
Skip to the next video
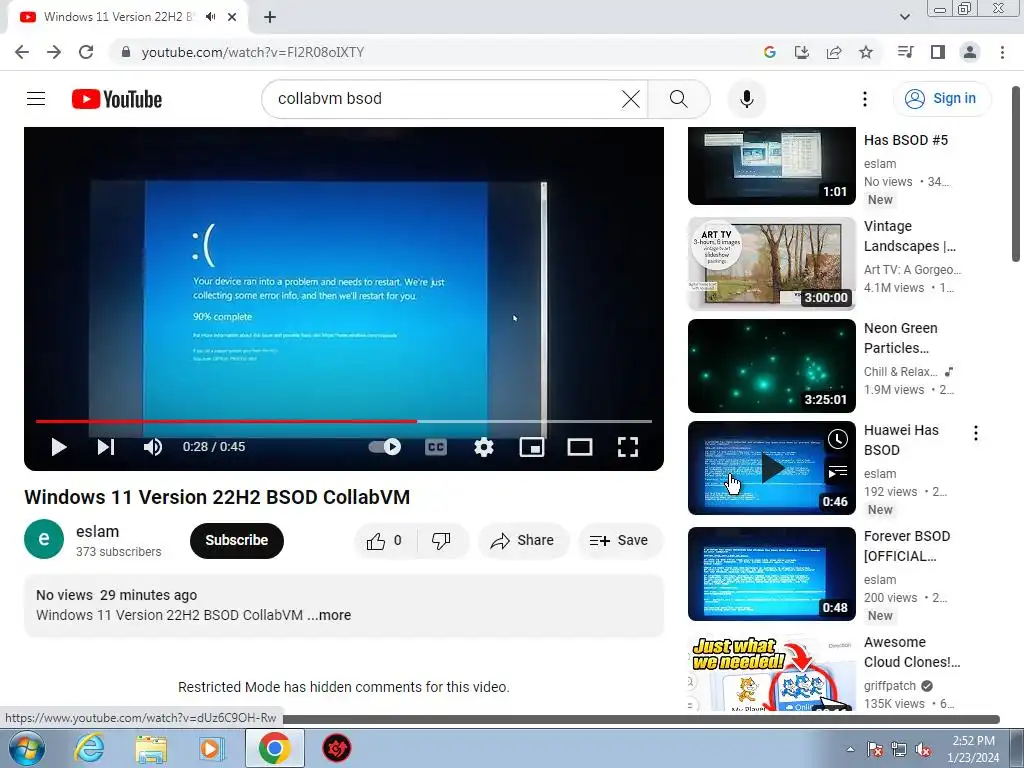[106, 447]
